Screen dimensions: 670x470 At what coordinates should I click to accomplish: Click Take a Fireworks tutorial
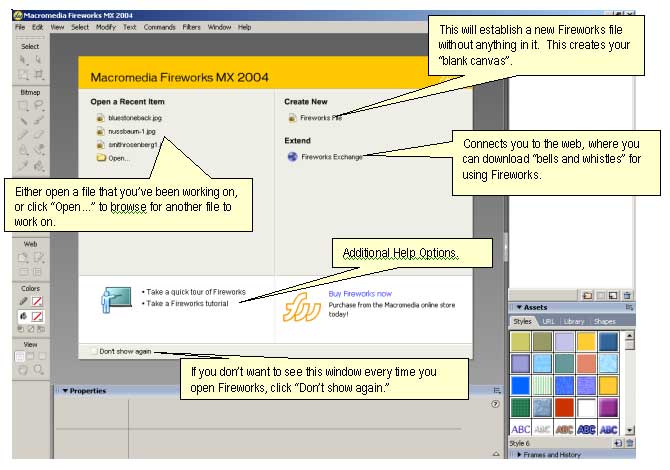click(187, 303)
